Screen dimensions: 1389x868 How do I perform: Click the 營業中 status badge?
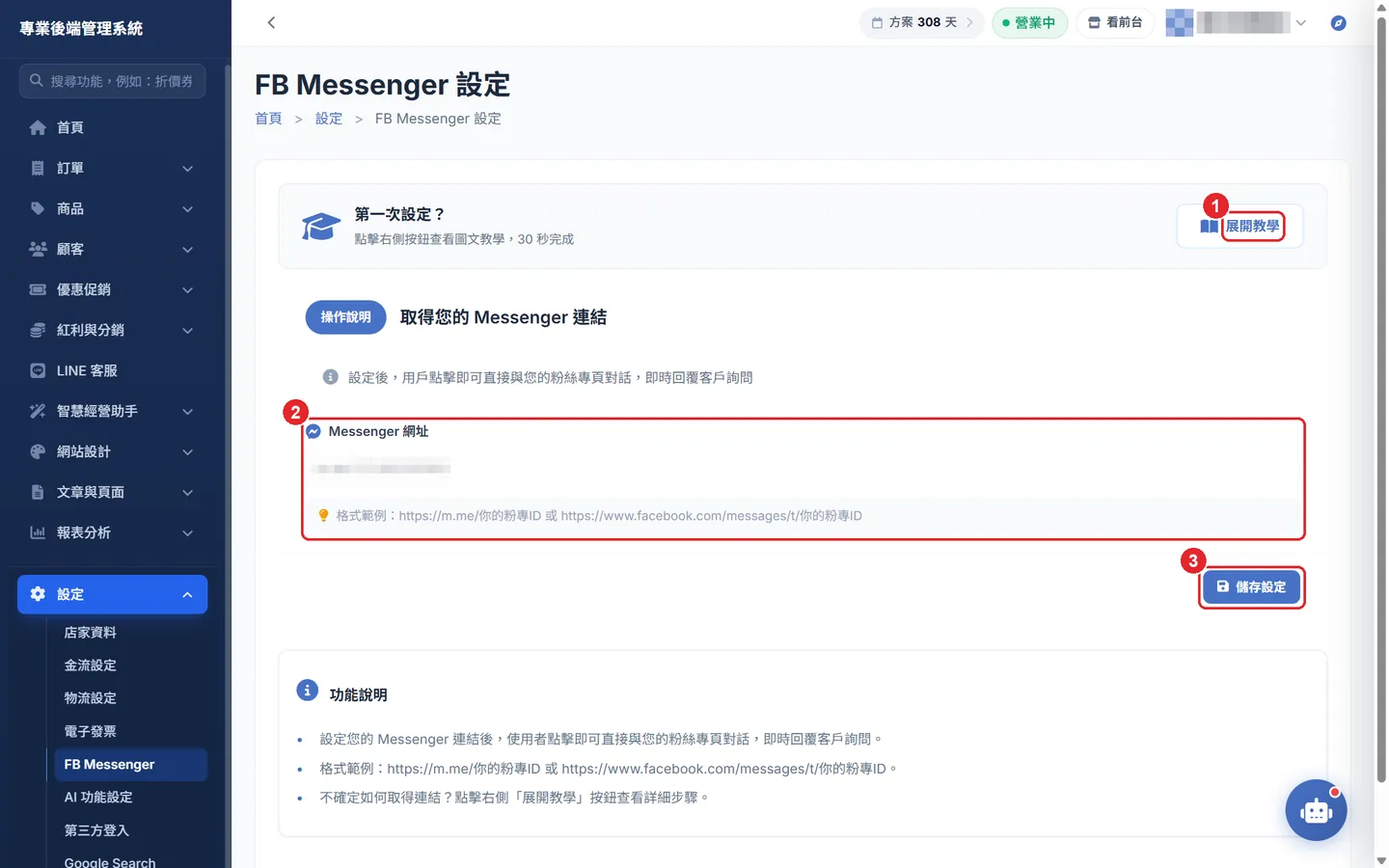pyautogui.click(x=1029, y=23)
